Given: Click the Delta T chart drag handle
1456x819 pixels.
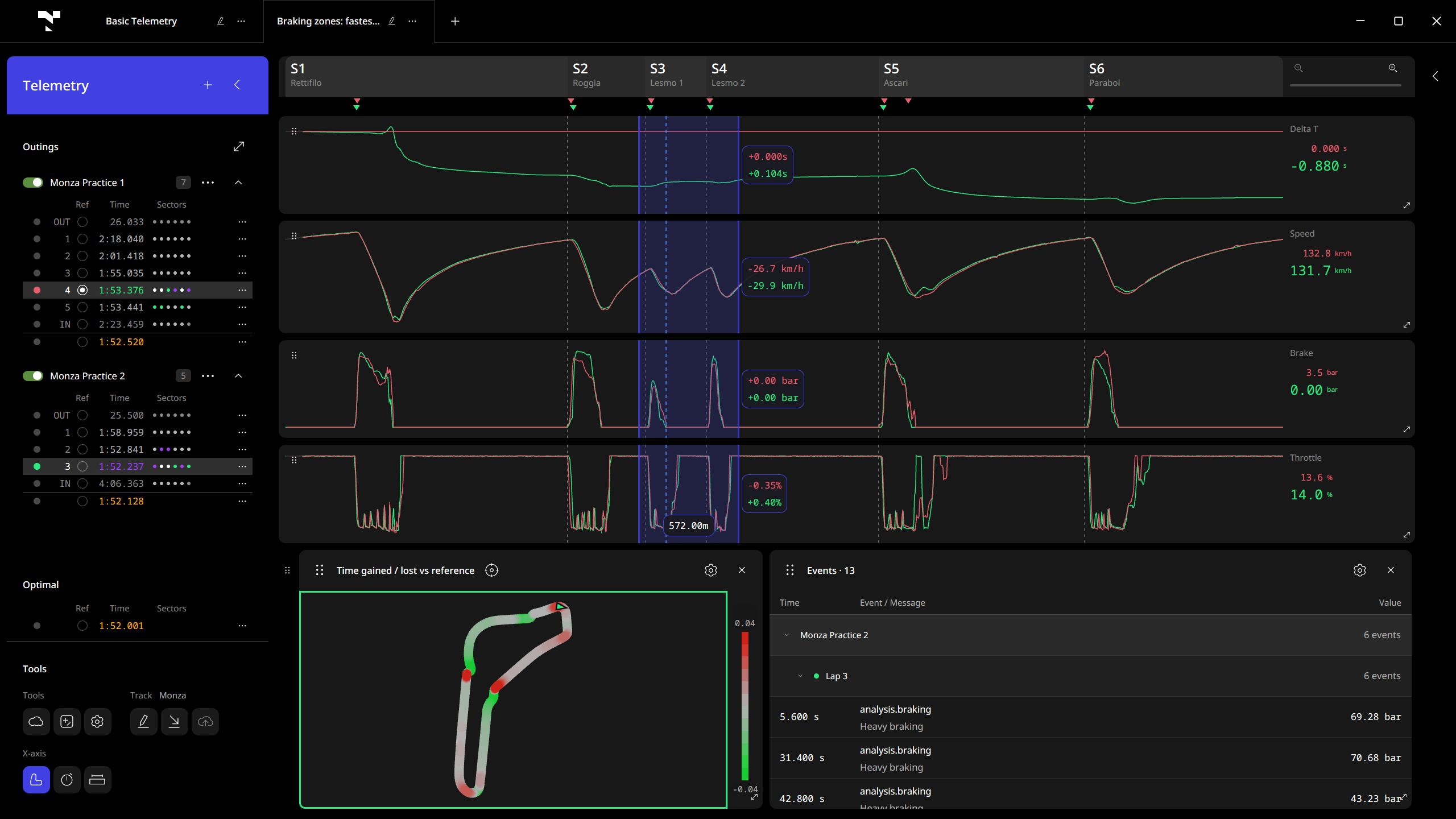Looking at the screenshot, I should (294, 131).
